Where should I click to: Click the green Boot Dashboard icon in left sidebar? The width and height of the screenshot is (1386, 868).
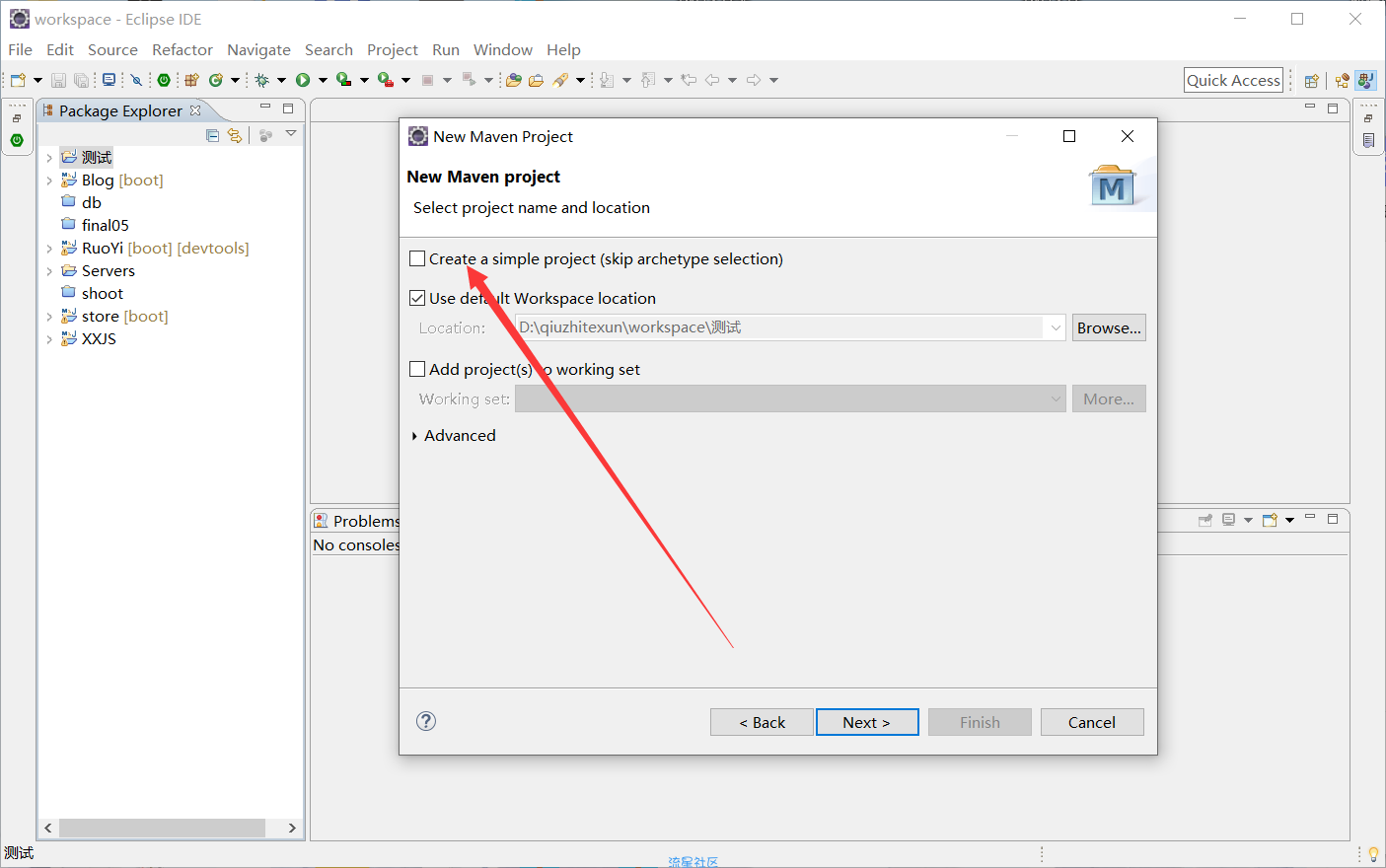tap(17, 140)
